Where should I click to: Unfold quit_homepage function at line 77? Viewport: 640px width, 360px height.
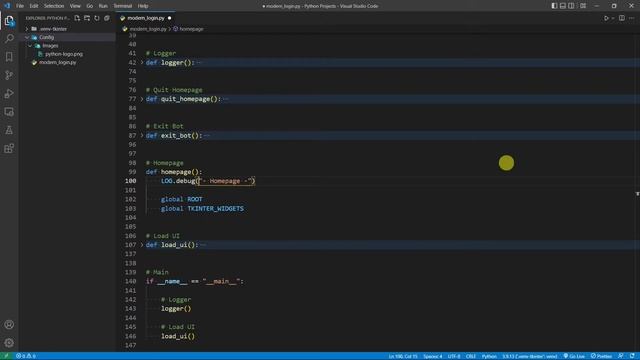[142, 99]
